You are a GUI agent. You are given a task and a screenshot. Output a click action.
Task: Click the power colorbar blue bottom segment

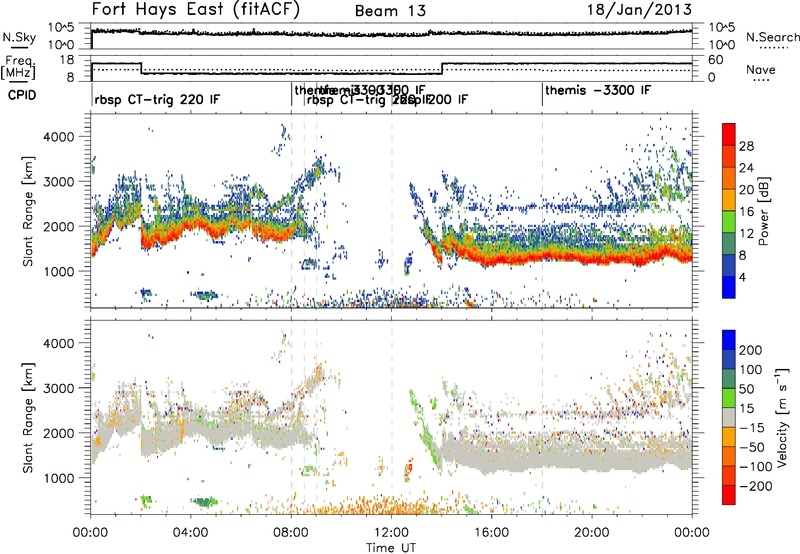pos(729,287)
